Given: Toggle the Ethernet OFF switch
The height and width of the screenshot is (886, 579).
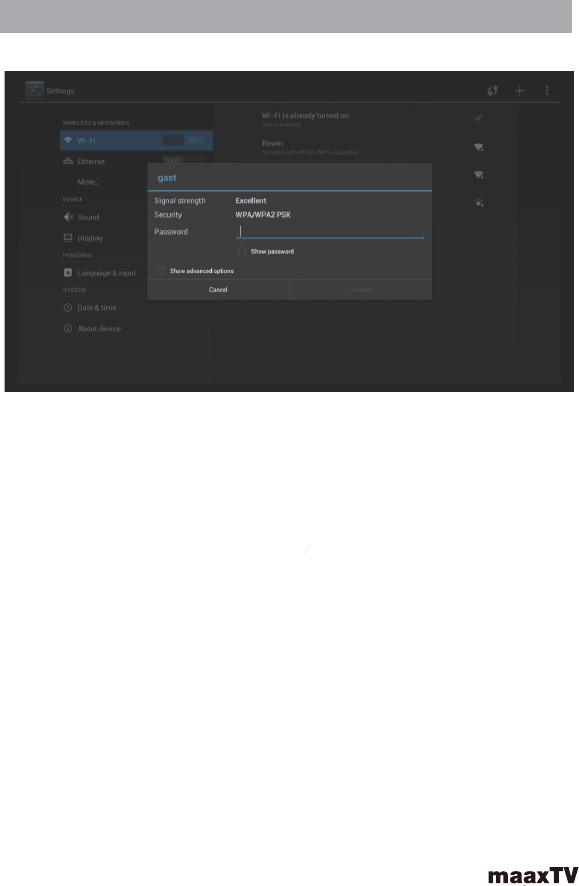Looking at the screenshot, I should 173,160.
